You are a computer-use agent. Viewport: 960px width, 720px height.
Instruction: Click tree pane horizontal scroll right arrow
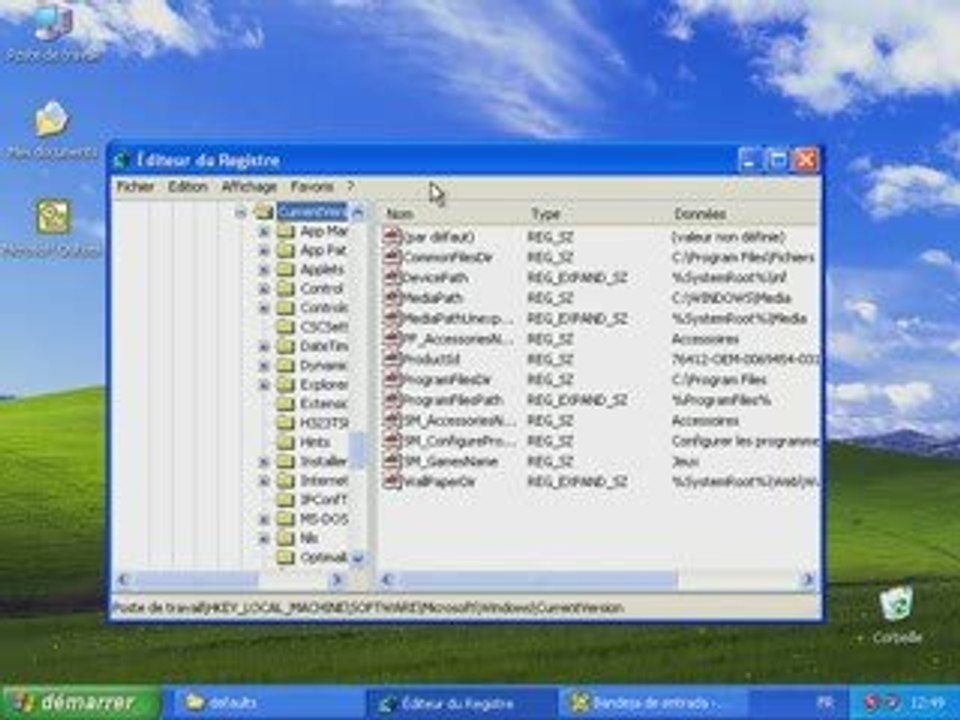(336, 579)
